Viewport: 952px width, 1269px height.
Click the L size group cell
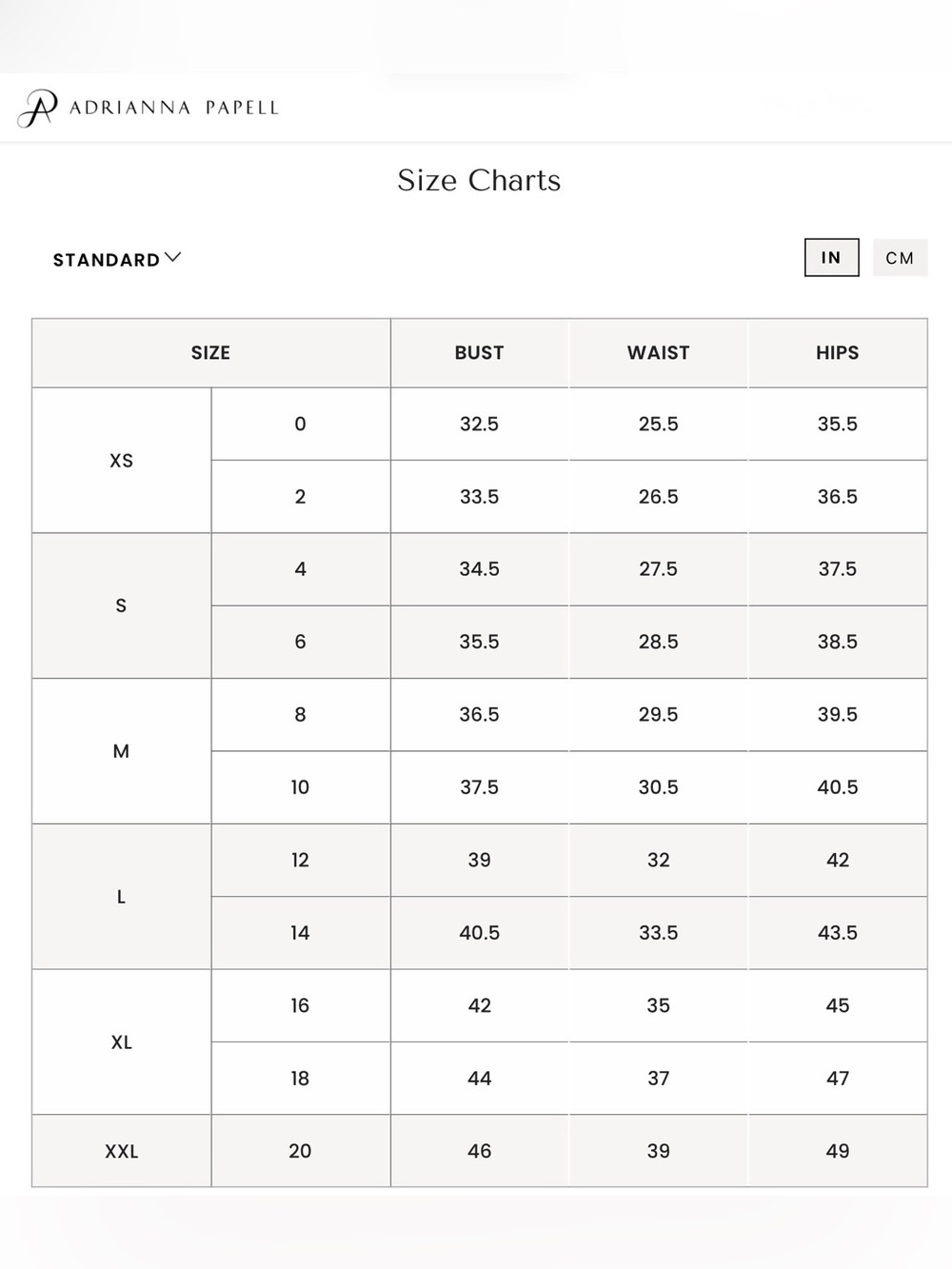pos(121,897)
